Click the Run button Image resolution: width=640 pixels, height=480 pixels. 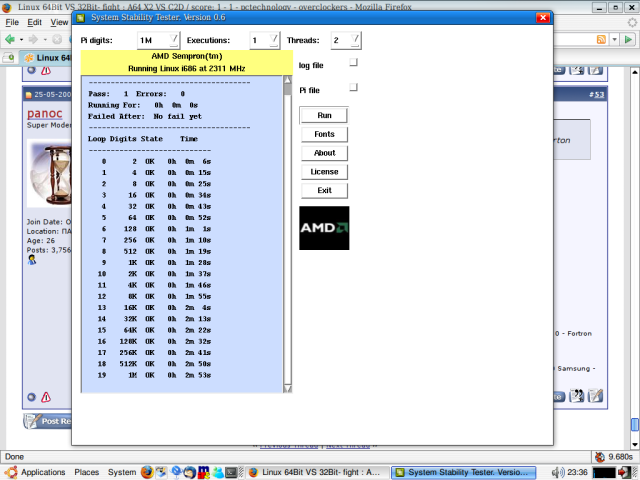click(324, 116)
